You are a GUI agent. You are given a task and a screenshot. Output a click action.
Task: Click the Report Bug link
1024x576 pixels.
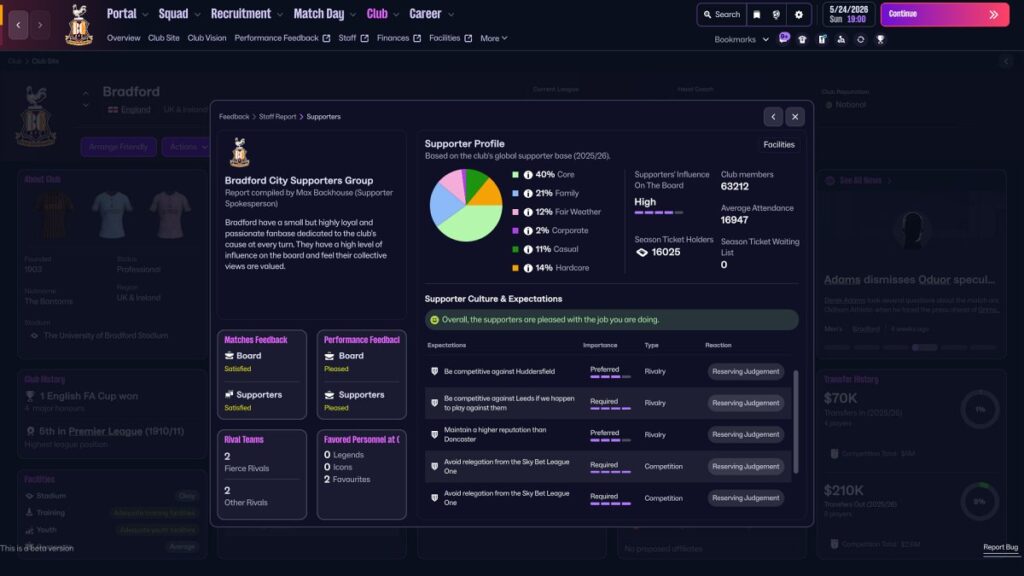1000,547
